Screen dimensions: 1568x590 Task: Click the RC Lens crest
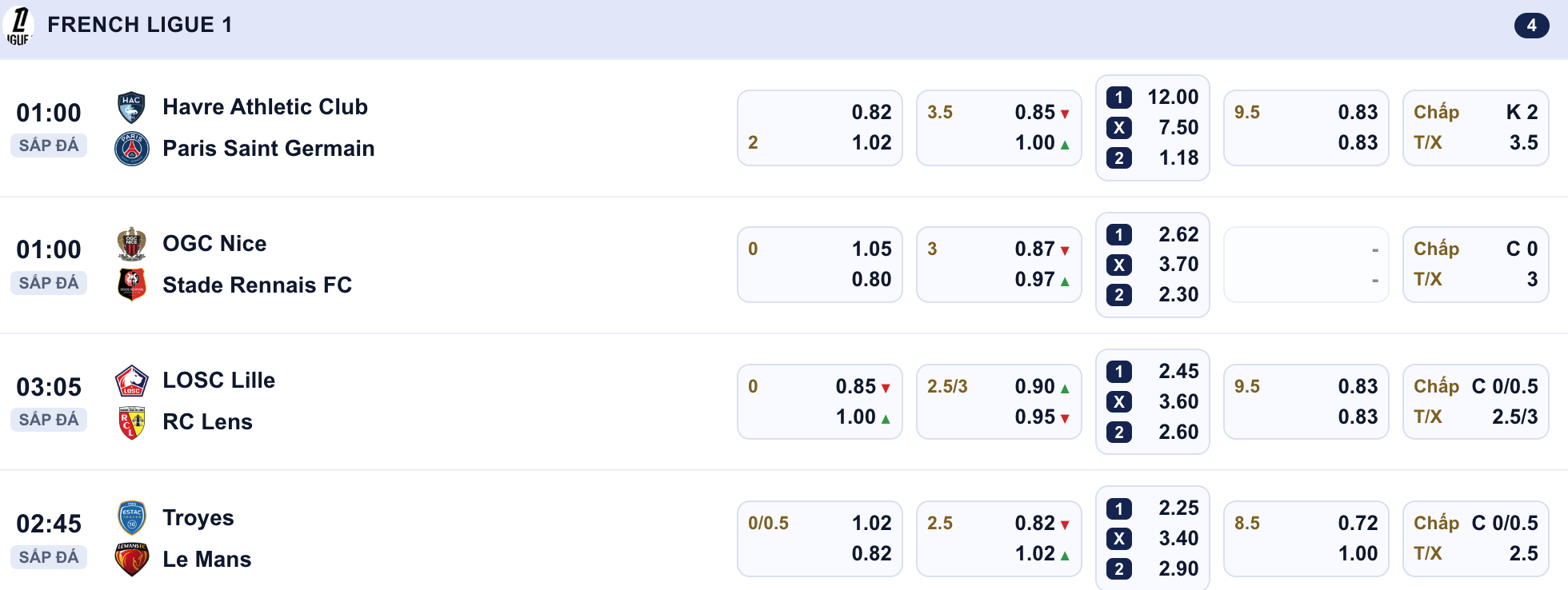point(131,423)
